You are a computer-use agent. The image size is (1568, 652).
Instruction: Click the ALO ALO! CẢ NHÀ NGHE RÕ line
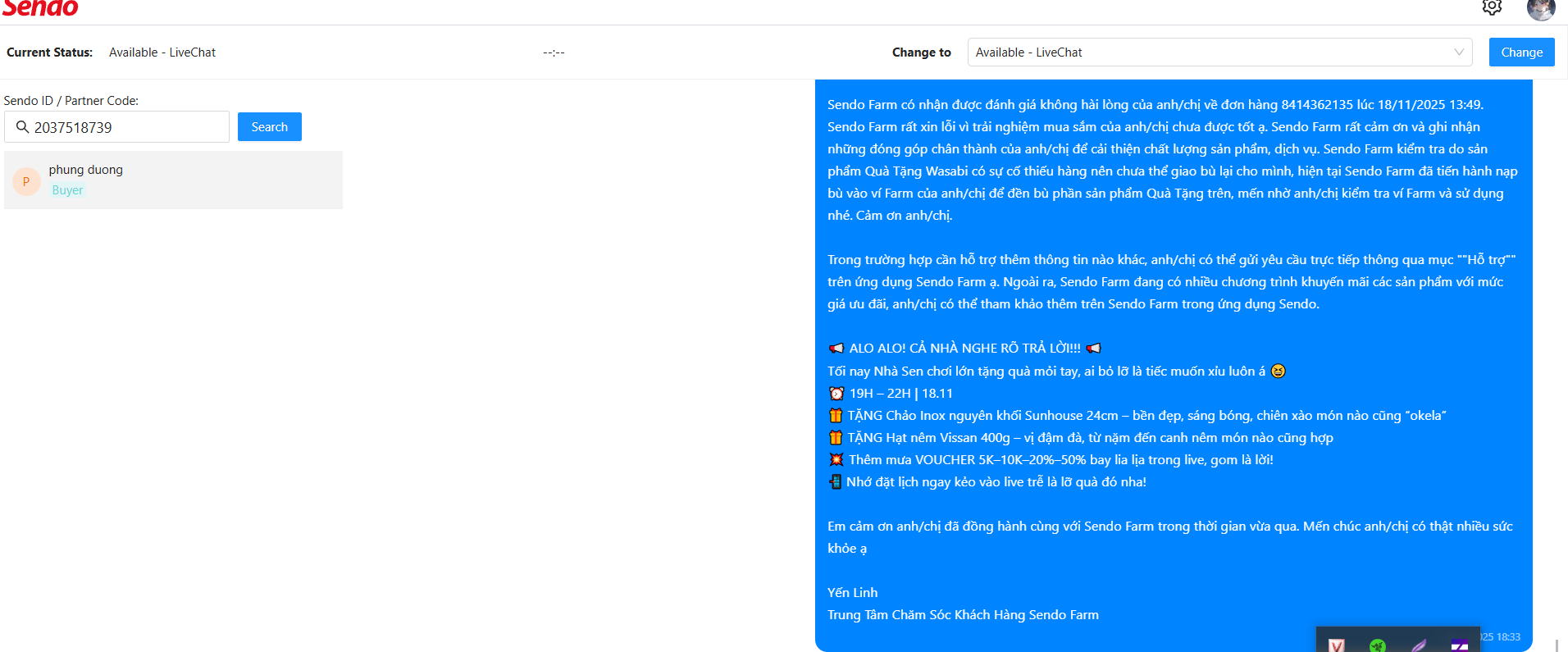pyautogui.click(x=965, y=348)
